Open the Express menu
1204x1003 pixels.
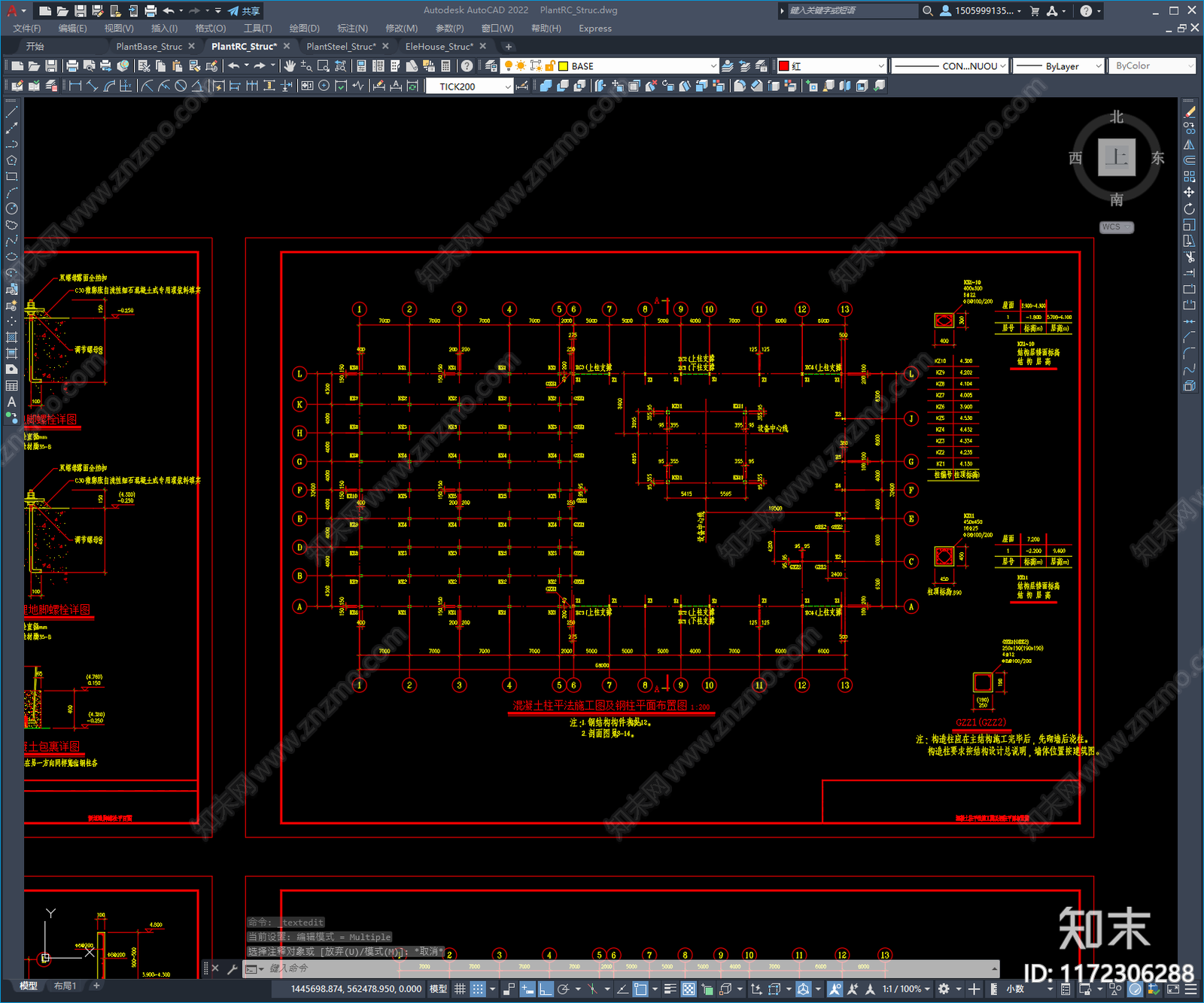click(595, 28)
